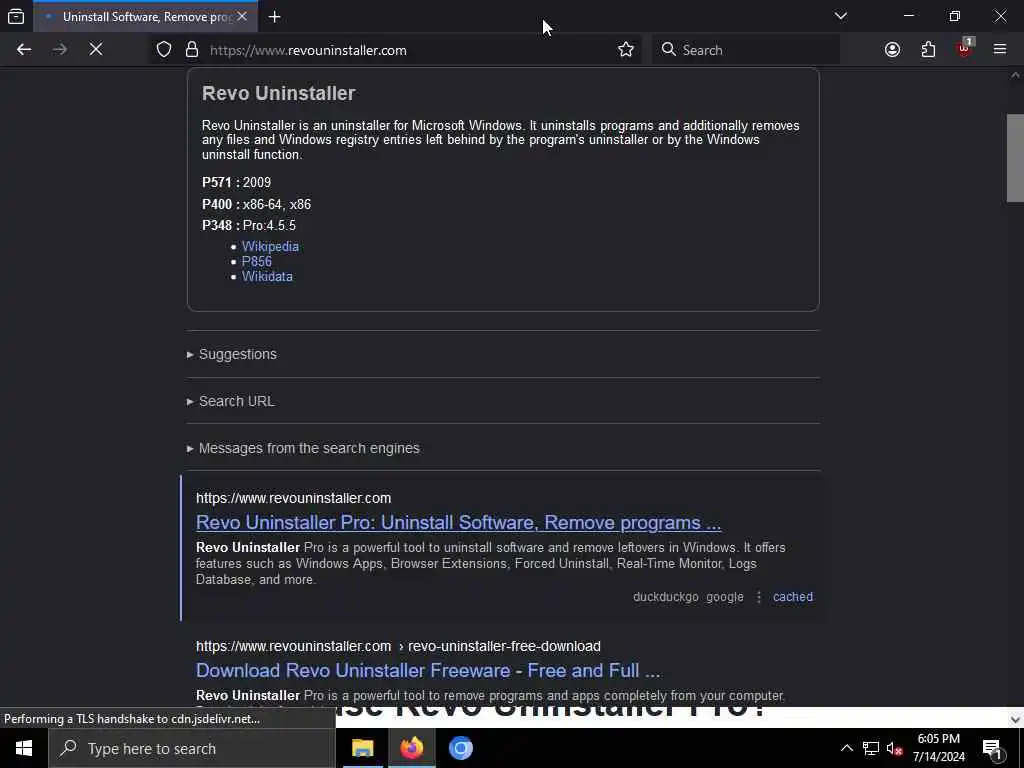Open the Wikidata link
The height and width of the screenshot is (768, 1024).
pyautogui.click(x=267, y=276)
